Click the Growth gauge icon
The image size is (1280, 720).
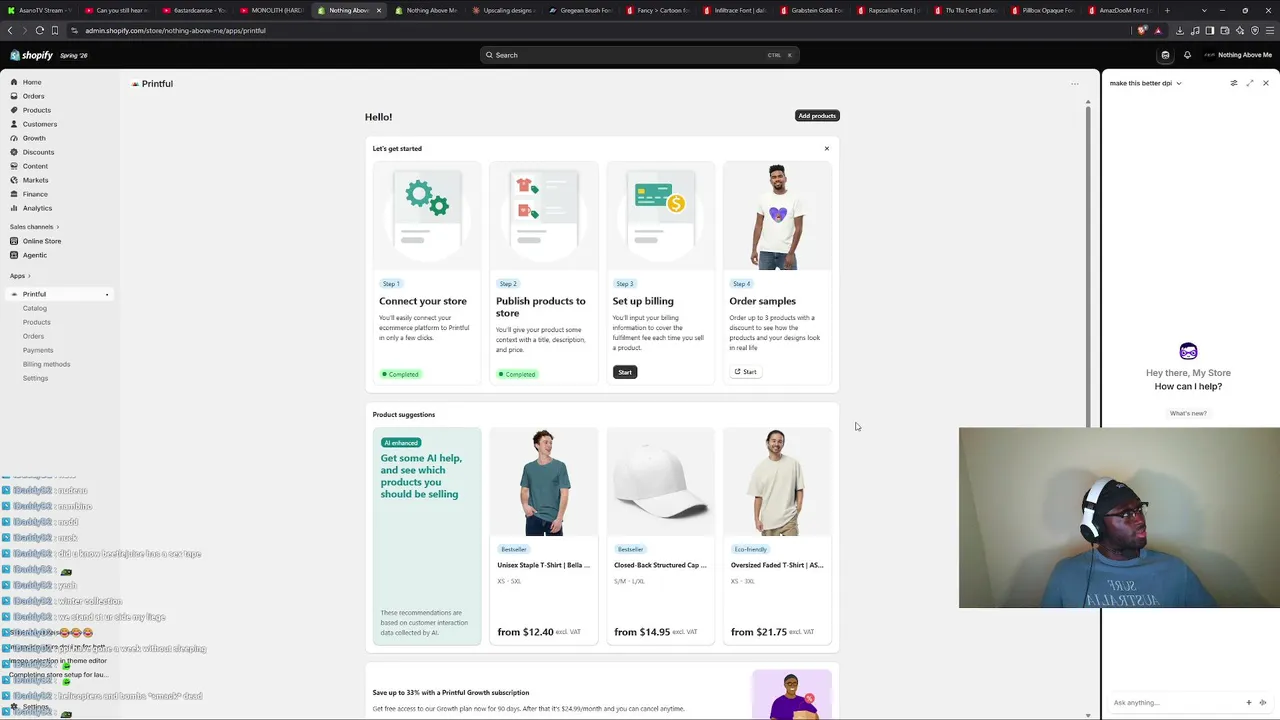pyautogui.click(x=14, y=138)
